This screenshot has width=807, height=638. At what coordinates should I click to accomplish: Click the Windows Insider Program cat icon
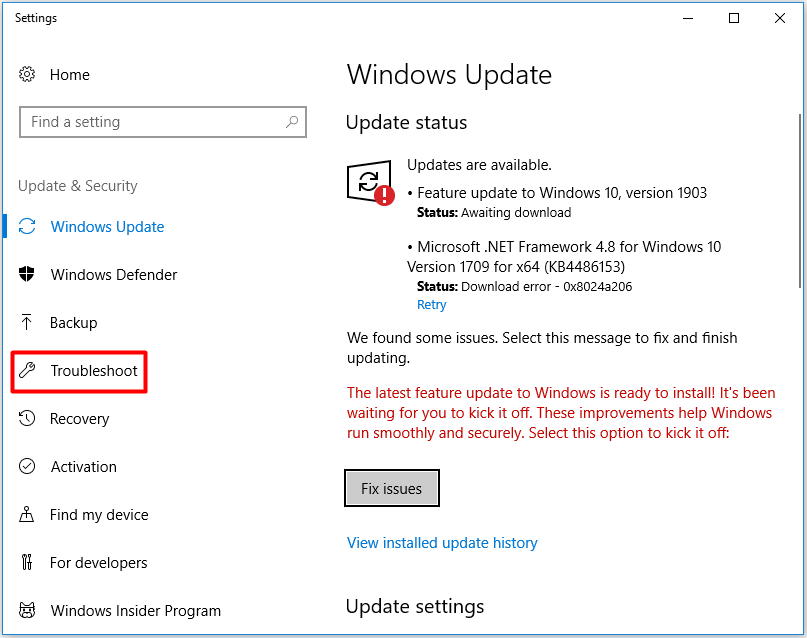click(x=27, y=610)
